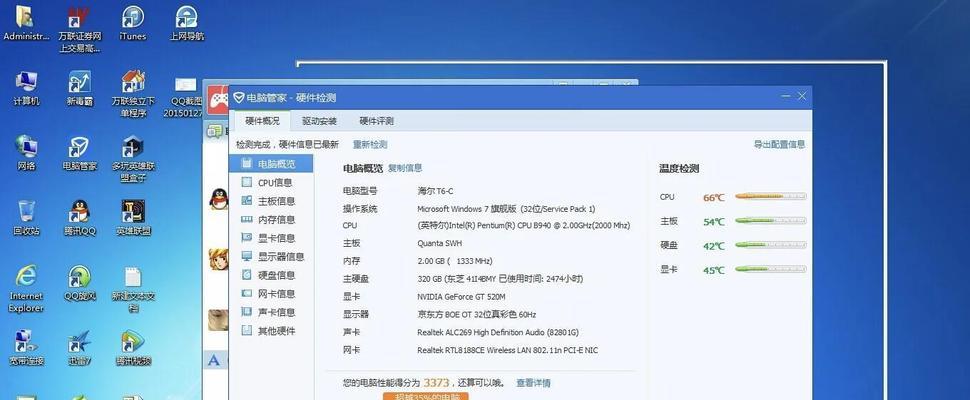Click the 导出配置信息 link
Image resolution: width=970 pixels, height=400 pixels.
[x=779, y=144]
